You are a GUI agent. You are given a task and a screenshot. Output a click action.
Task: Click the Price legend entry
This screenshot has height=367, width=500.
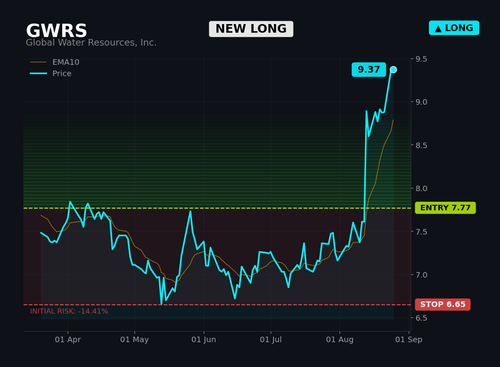(x=51, y=73)
